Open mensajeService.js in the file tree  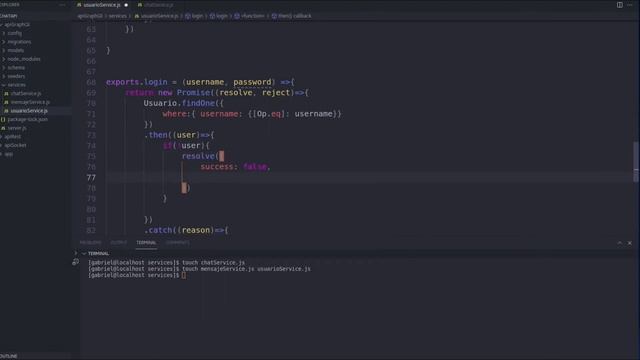coord(30,102)
